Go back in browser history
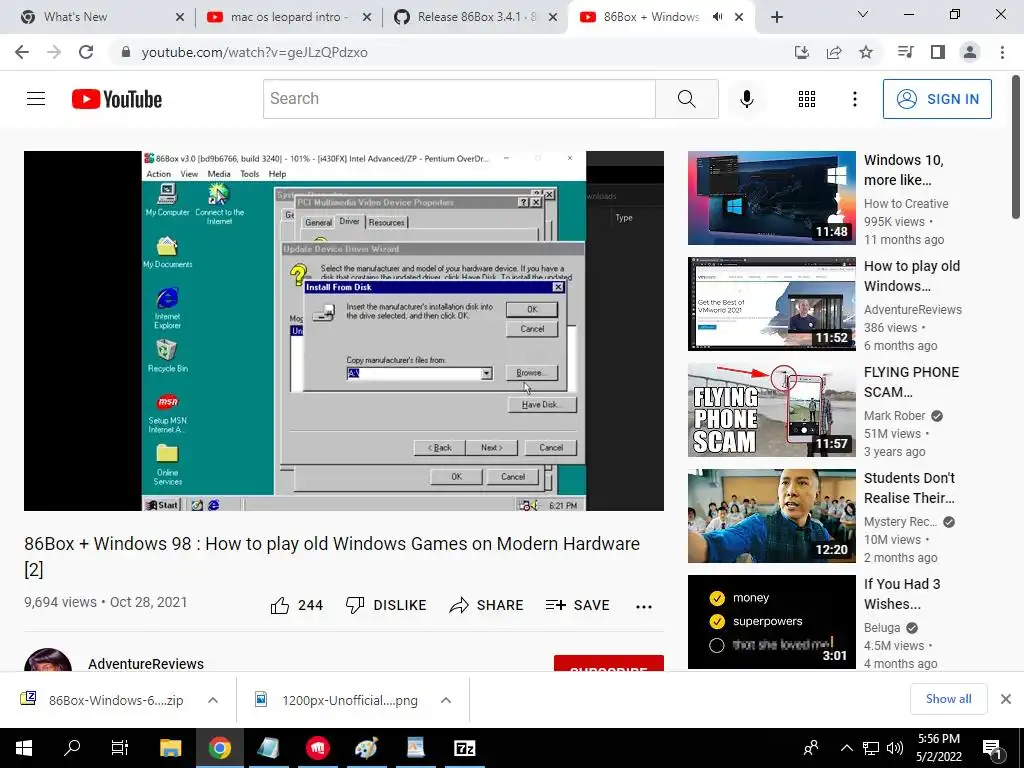The width and height of the screenshot is (1024, 768). click(22, 52)
